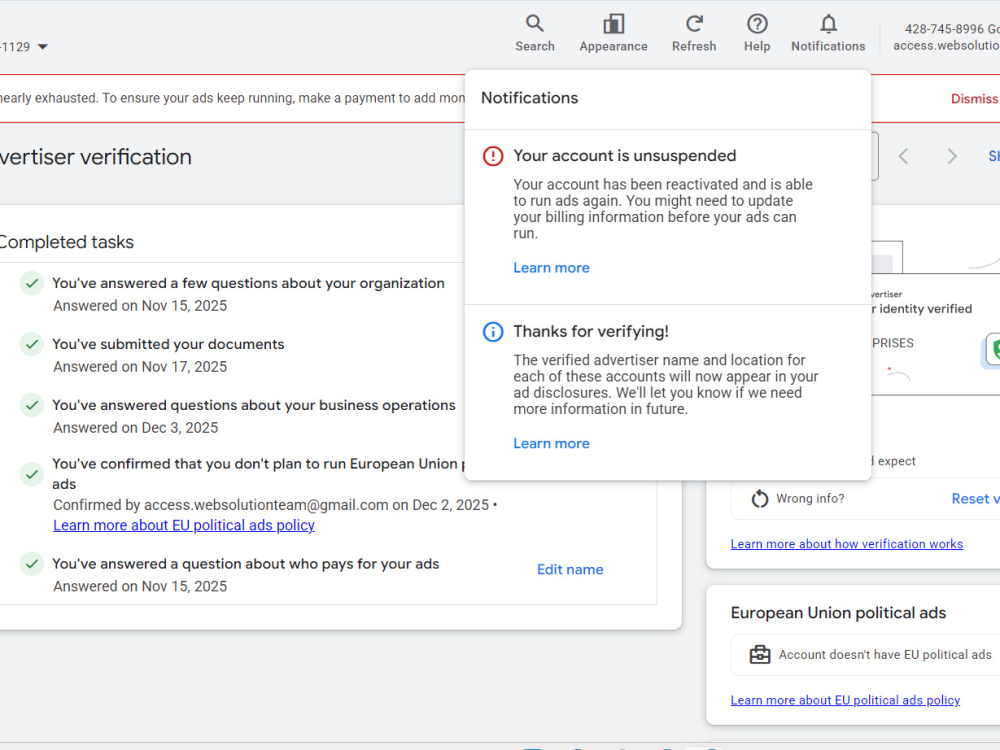Click green checkmark for submitted documents task
This screenshot has height=750, width=1000.
31,344
